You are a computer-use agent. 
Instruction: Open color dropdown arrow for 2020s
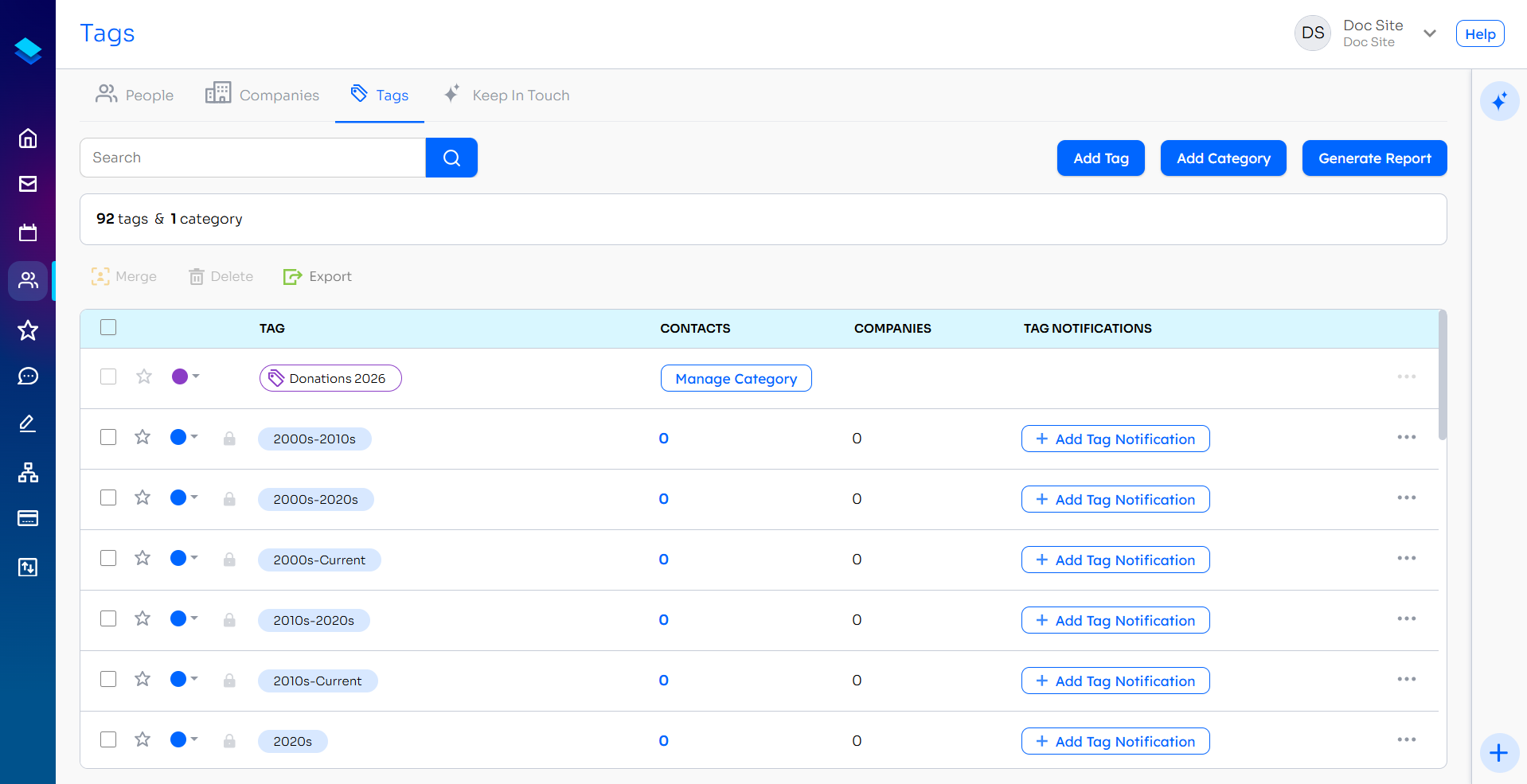click(194, 739)
